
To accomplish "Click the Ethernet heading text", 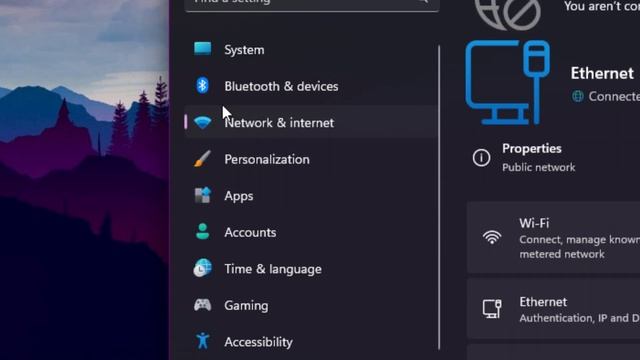I will point(602,73).
